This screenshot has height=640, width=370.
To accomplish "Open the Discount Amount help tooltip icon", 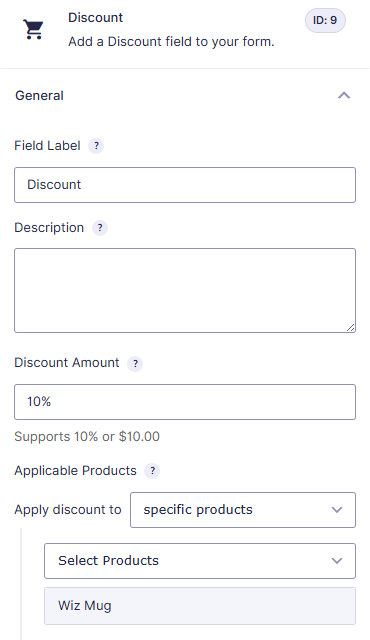I will coord(135,363).
